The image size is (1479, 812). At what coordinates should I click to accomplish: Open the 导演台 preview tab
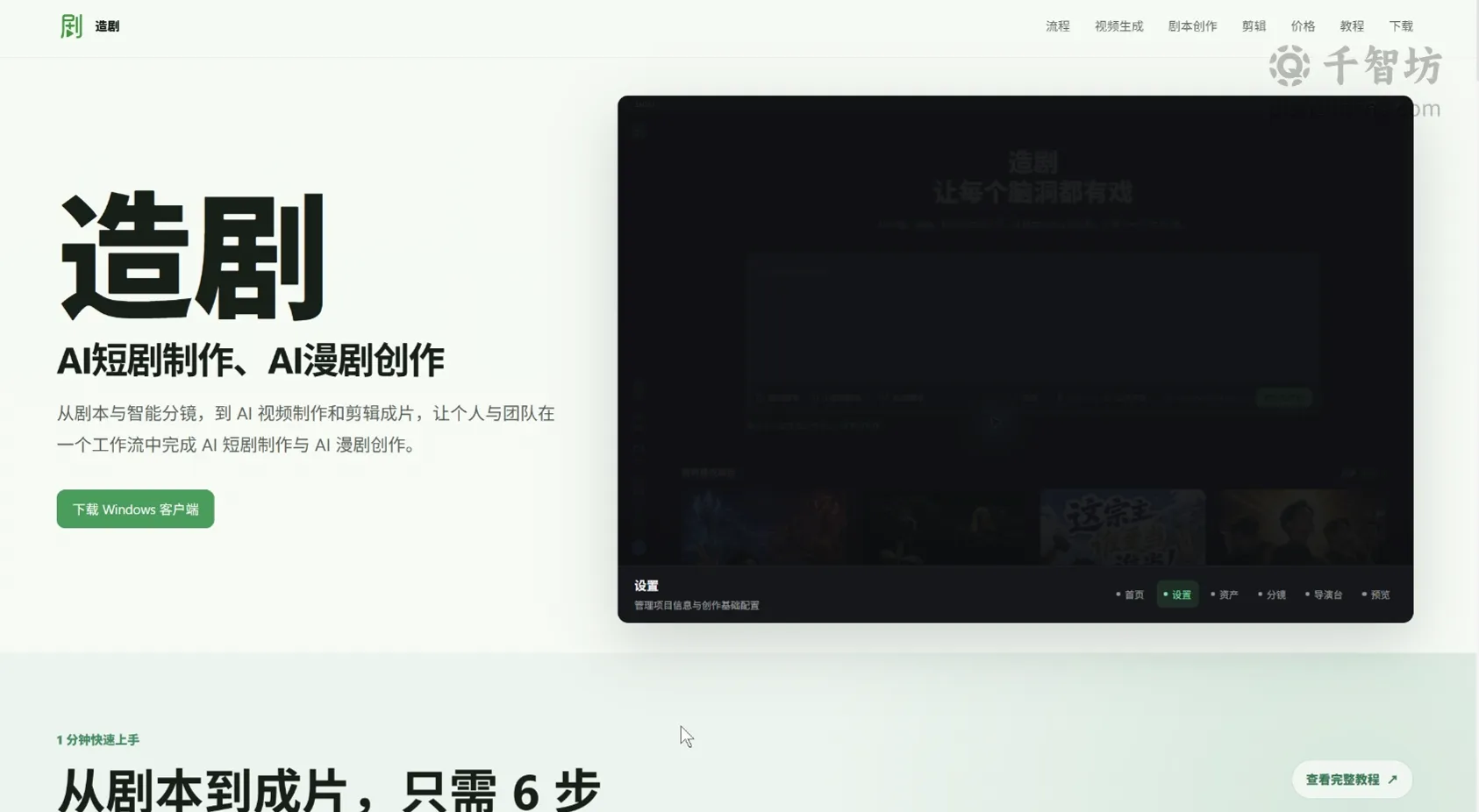click(x=1324, y=595)
